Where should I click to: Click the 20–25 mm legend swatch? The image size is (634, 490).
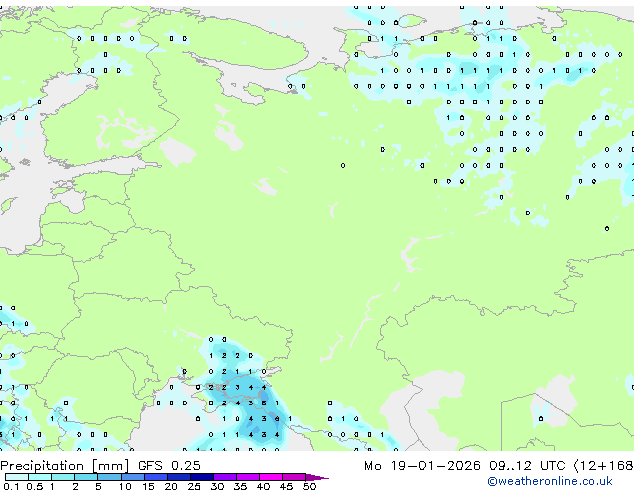(179, 477)
